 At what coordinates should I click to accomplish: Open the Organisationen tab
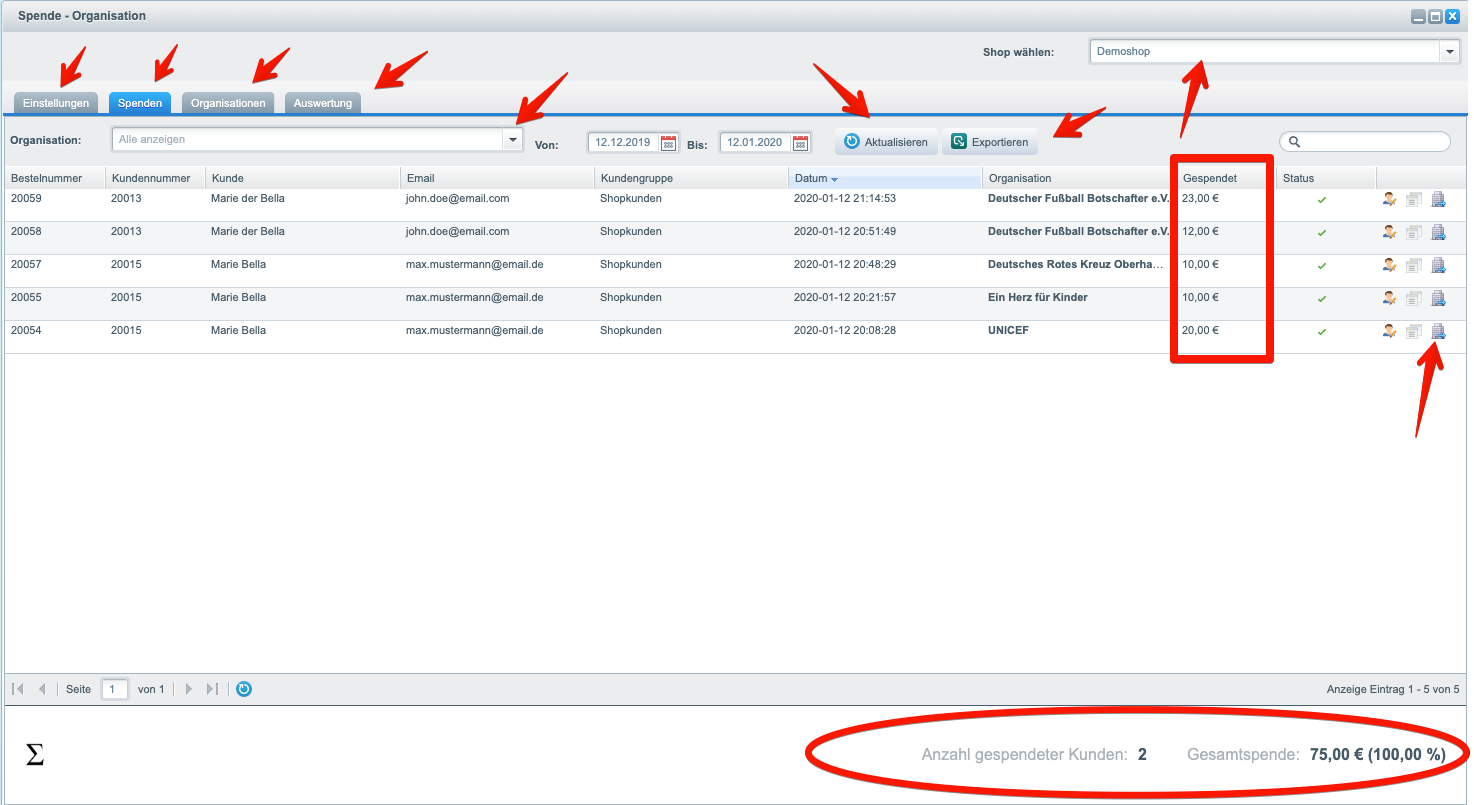[x=228, y=103]
